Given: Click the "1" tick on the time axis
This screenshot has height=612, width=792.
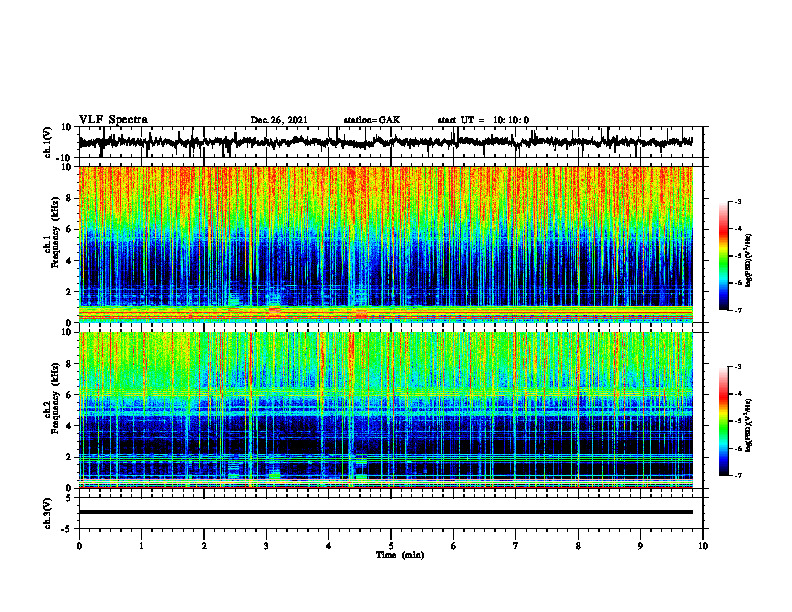Looking at the screenshot, I should (141, 546).
